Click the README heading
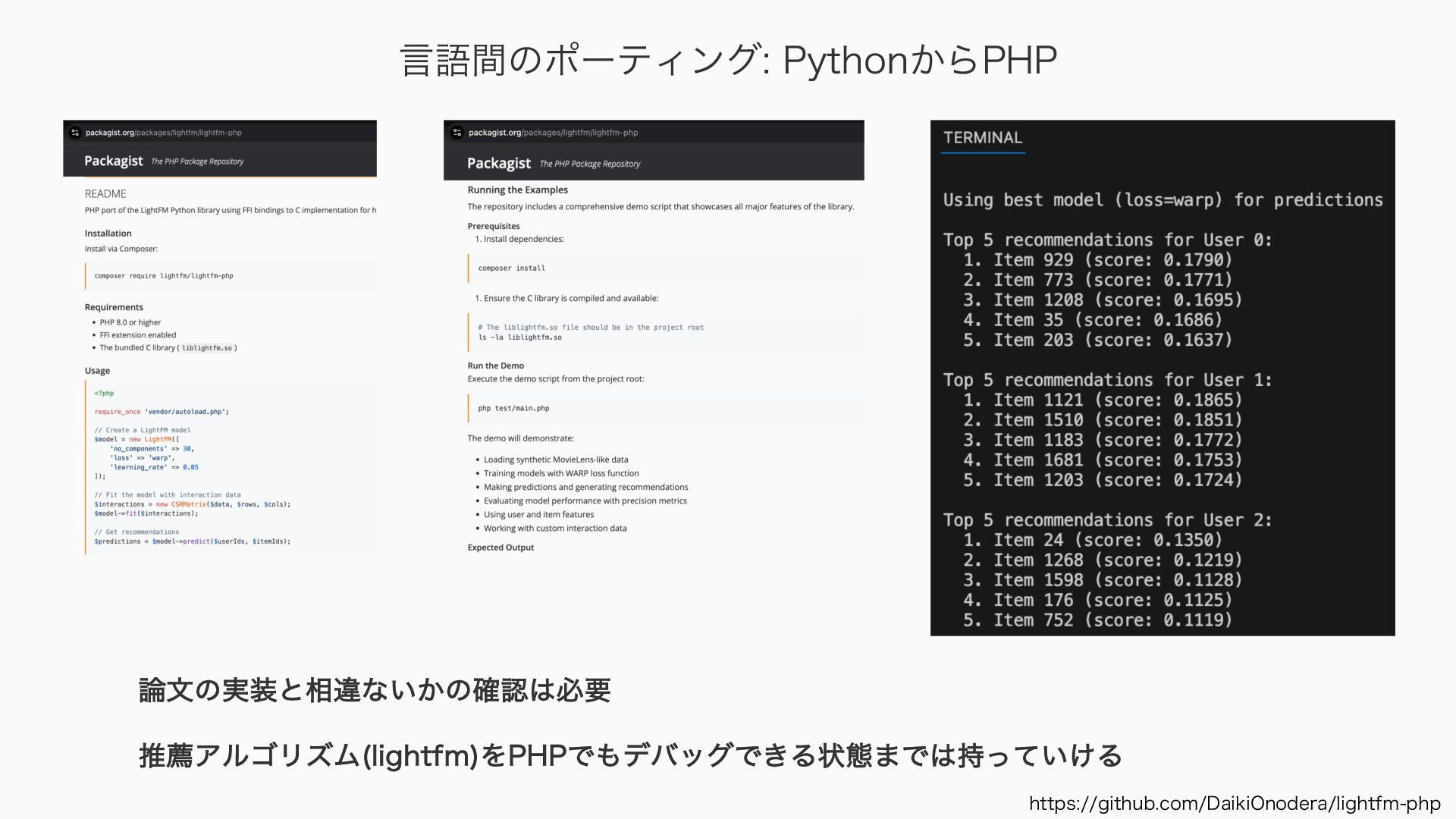The height and width of the screenshot is (819, 1456). 105,194
